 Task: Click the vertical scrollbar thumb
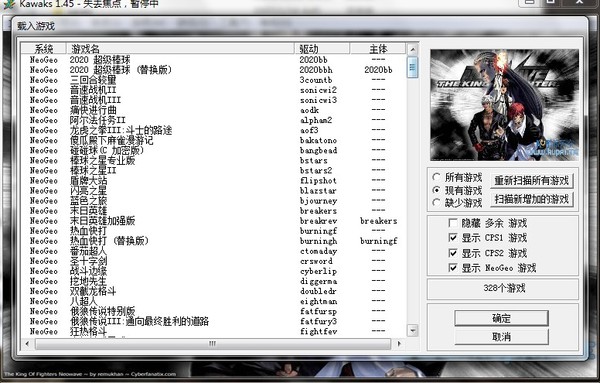(412, 67)
